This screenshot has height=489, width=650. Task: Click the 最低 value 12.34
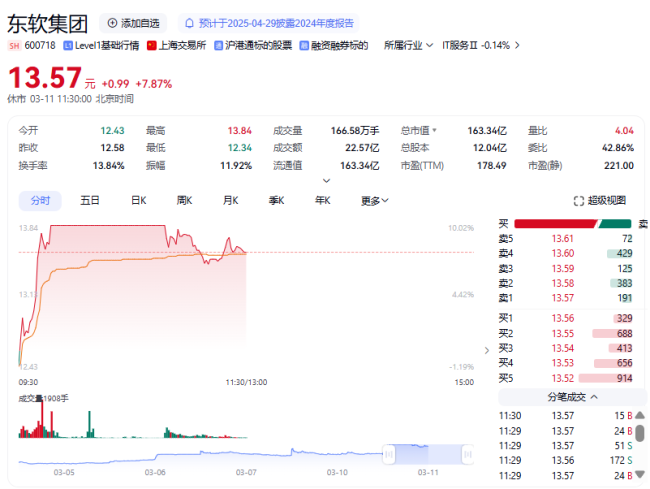240,148
